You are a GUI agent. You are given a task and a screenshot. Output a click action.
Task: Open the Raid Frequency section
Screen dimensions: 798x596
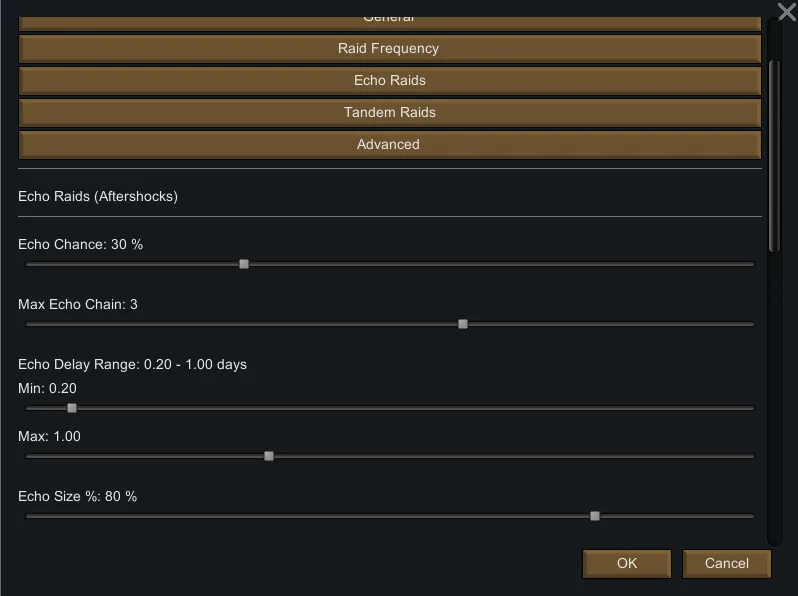point(389,48)
